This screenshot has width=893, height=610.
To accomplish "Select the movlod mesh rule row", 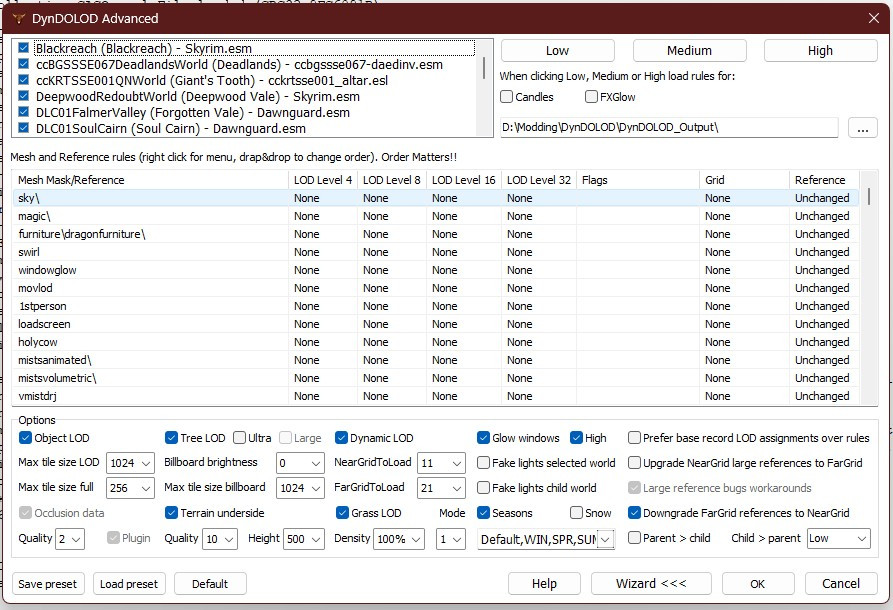I will point(436,288).
